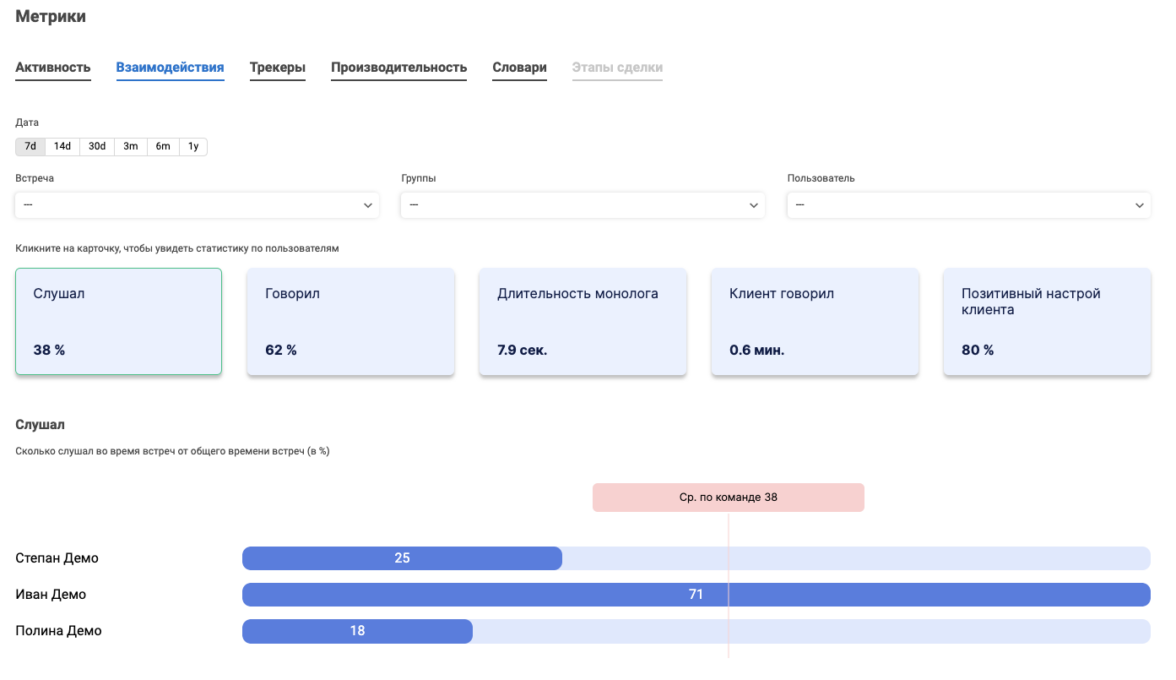The height and width of the screenshot is (680, 1176).
Task: Switch date range to 6m
Action: coord(162,146)
